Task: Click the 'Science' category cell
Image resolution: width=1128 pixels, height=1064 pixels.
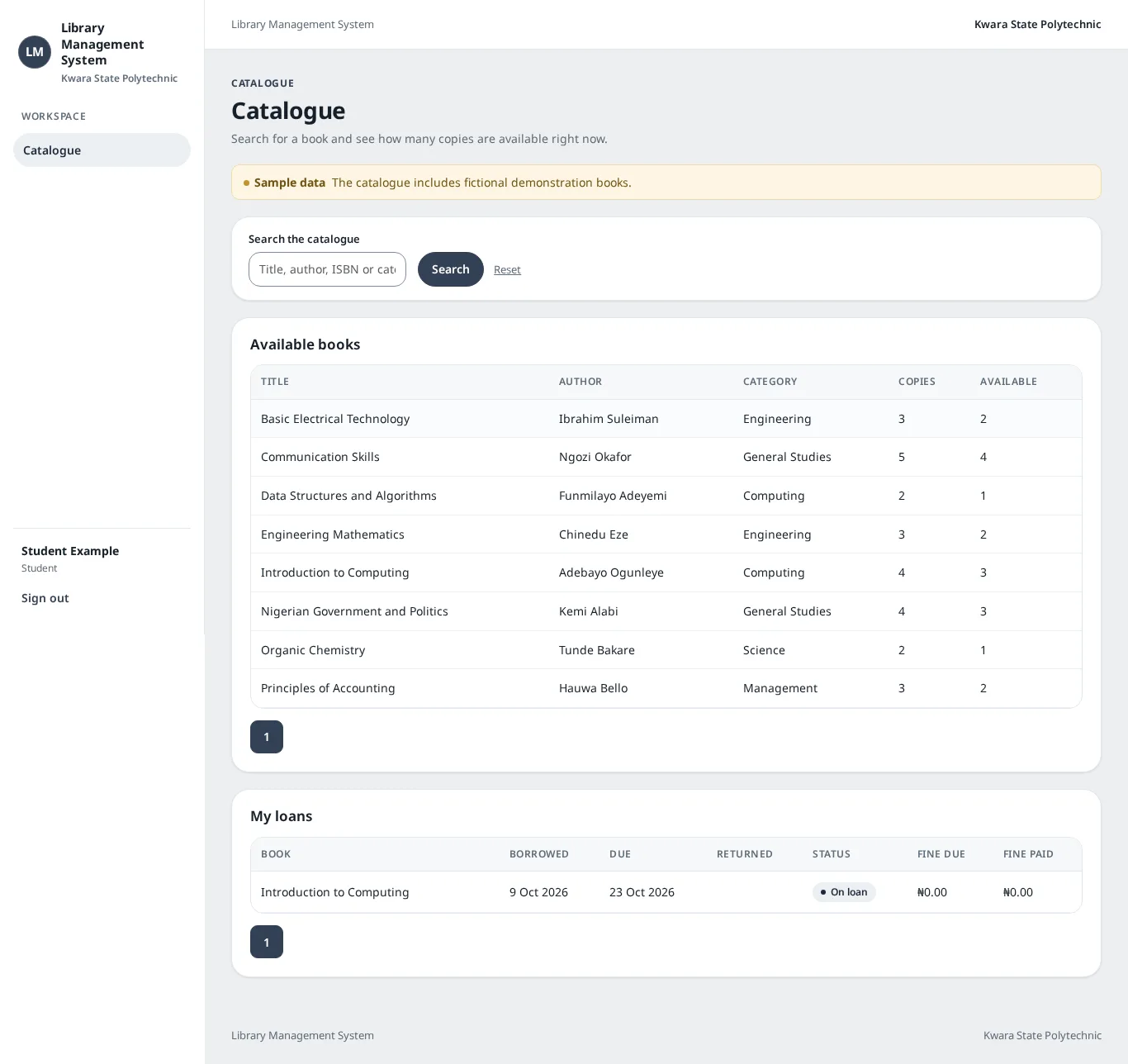Action: [764, 650]
